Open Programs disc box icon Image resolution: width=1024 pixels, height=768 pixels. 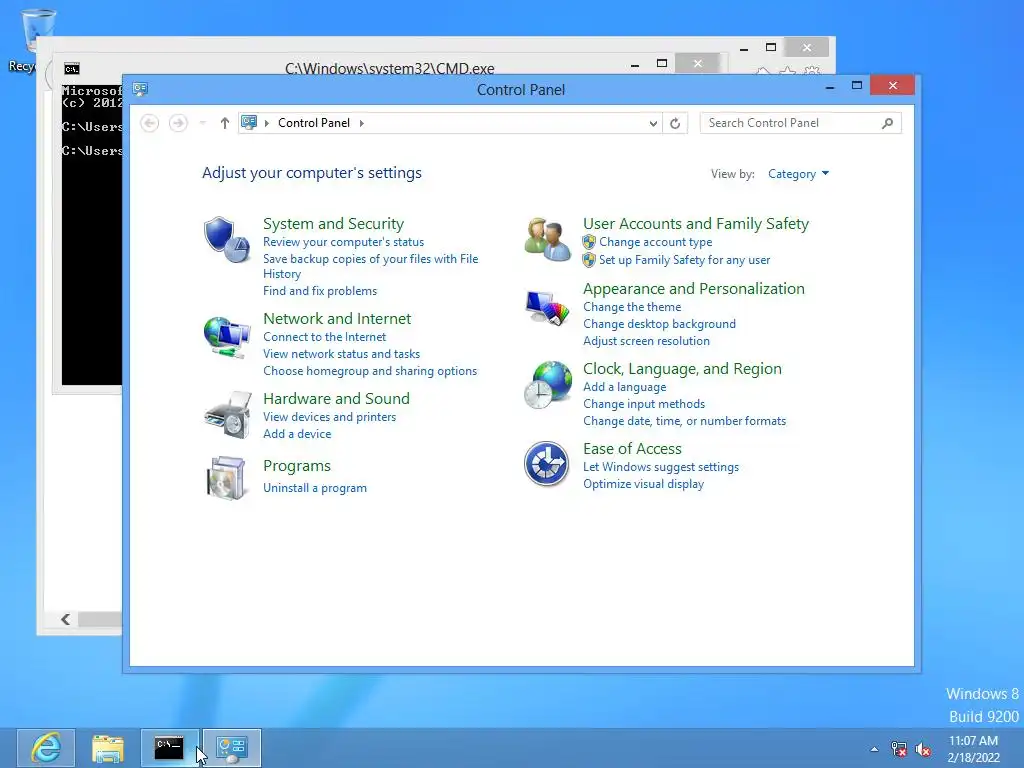click(x=226, y=478)
